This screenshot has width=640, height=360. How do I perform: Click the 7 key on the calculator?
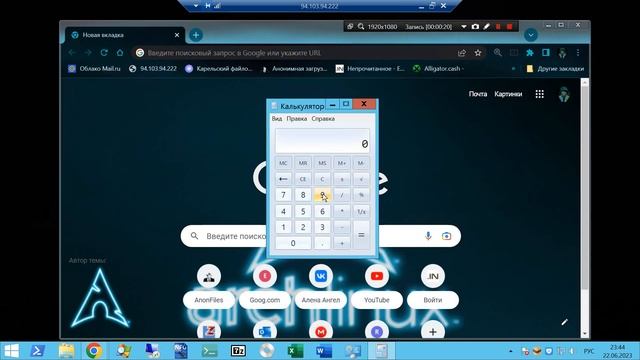click(283, 195)
